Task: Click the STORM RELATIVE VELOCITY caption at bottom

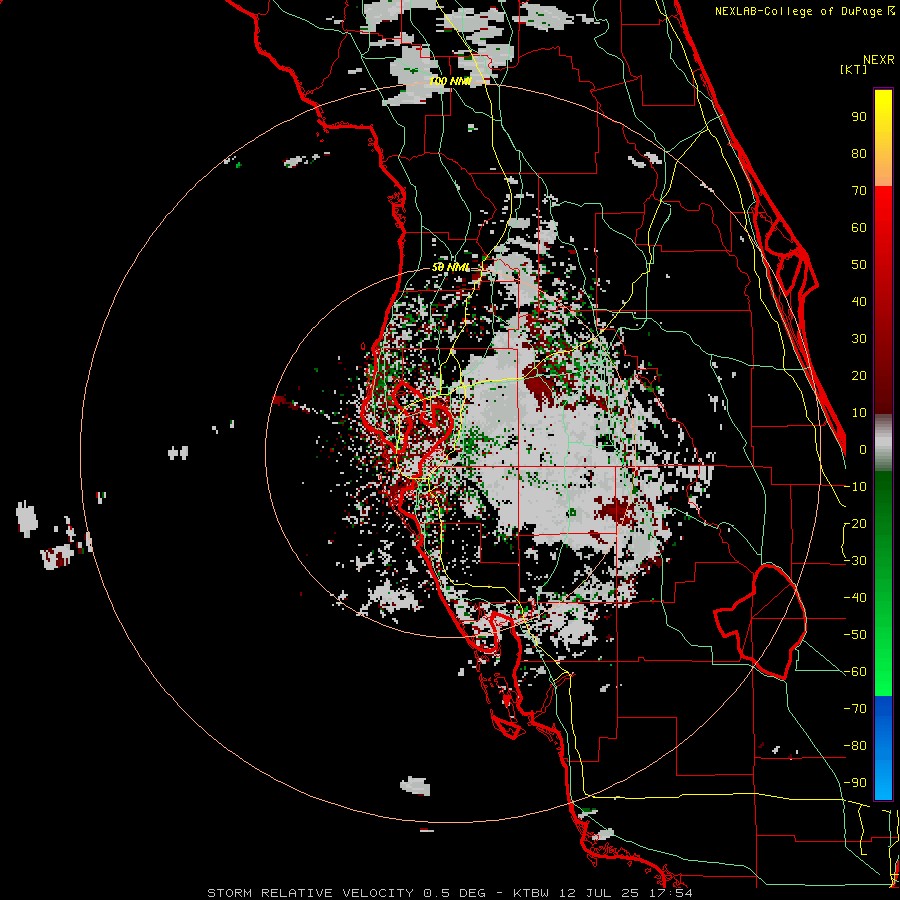Action: tap(449, 893)
